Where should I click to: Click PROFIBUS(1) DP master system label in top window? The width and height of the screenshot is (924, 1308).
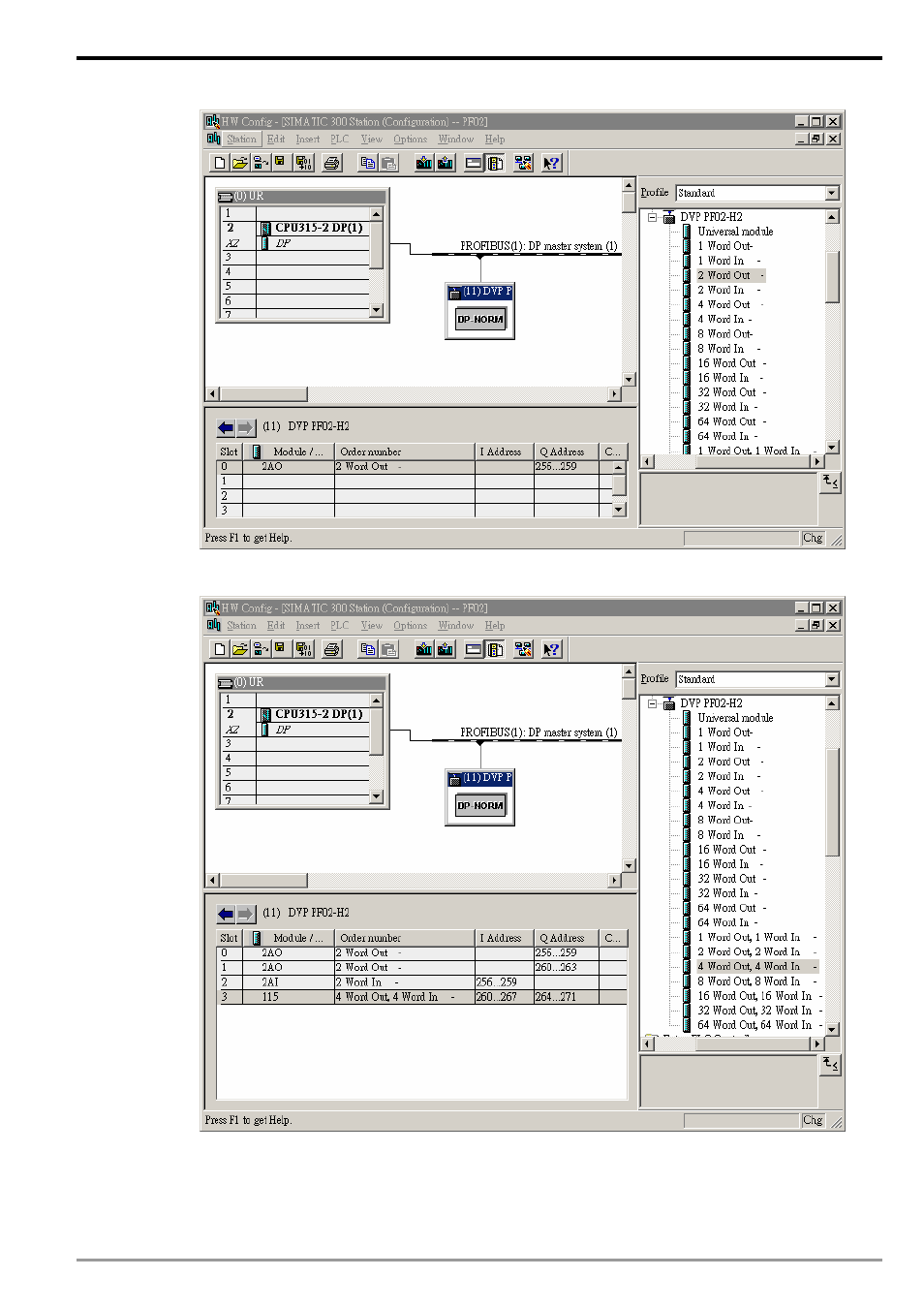point(539,246)
